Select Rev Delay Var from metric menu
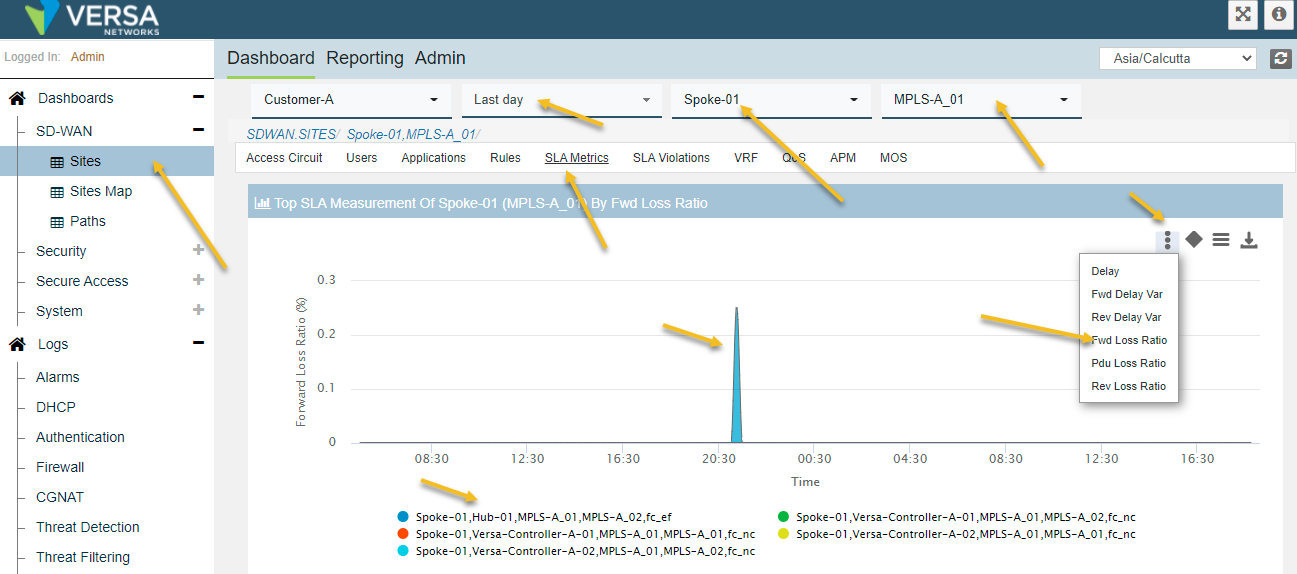Viewport: 1297px width, 574px height. click(1129, 317)
